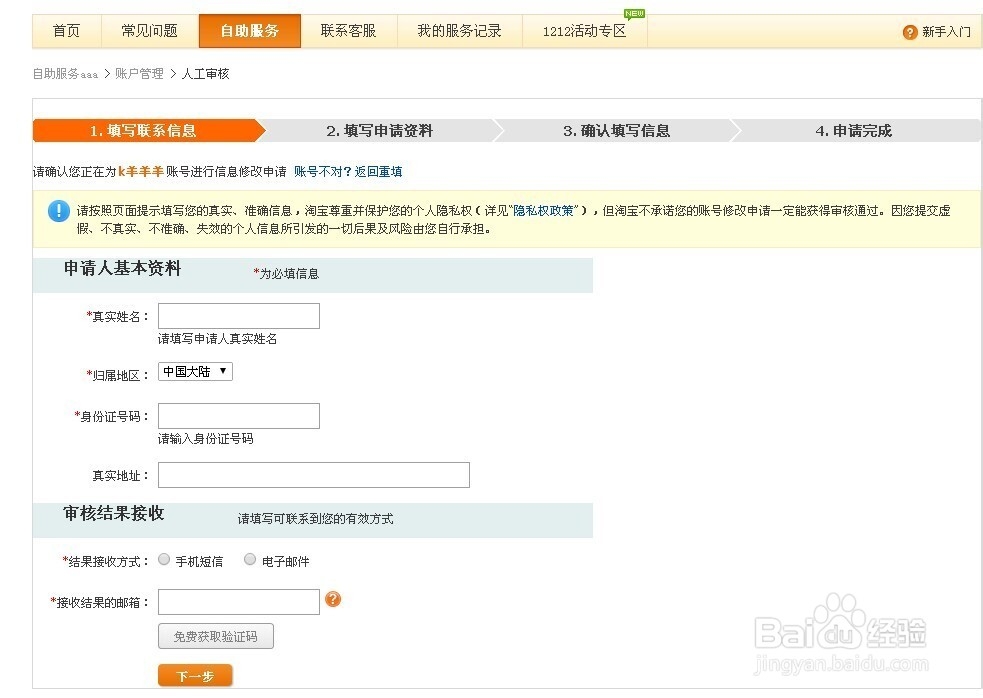Viewport: 983px width, 698px height.
Task: Click the orange help icon next to the 邮箱 field
Action: point(333,600)
